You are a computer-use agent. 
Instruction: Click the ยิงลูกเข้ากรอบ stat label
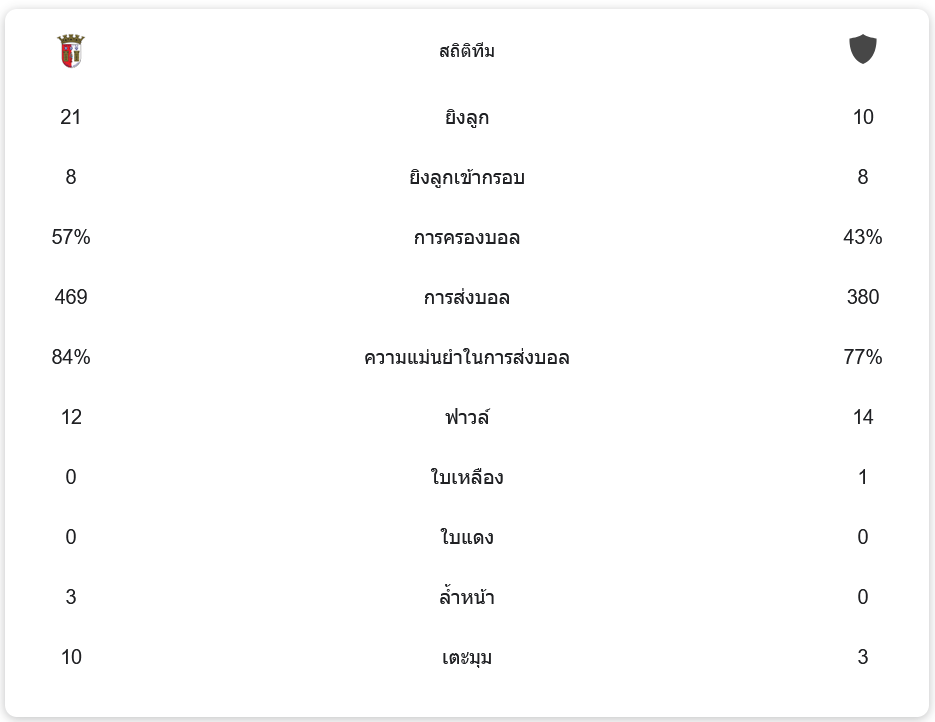(x=467, y=178)
